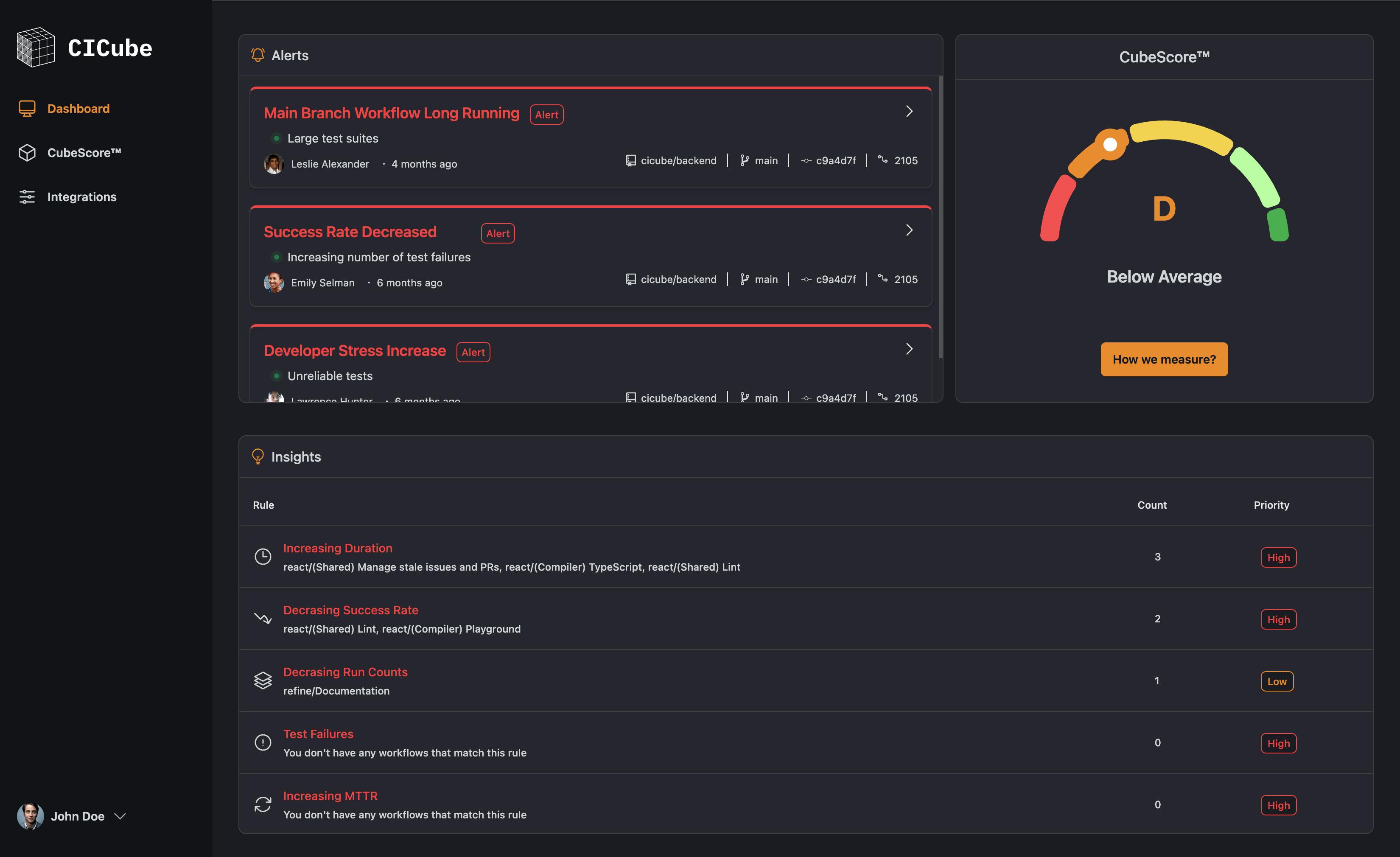Click the Decreasing Run Counts Low priority badge
The width and height of the screenshot is (1400, 857).
pos(1277,680)
